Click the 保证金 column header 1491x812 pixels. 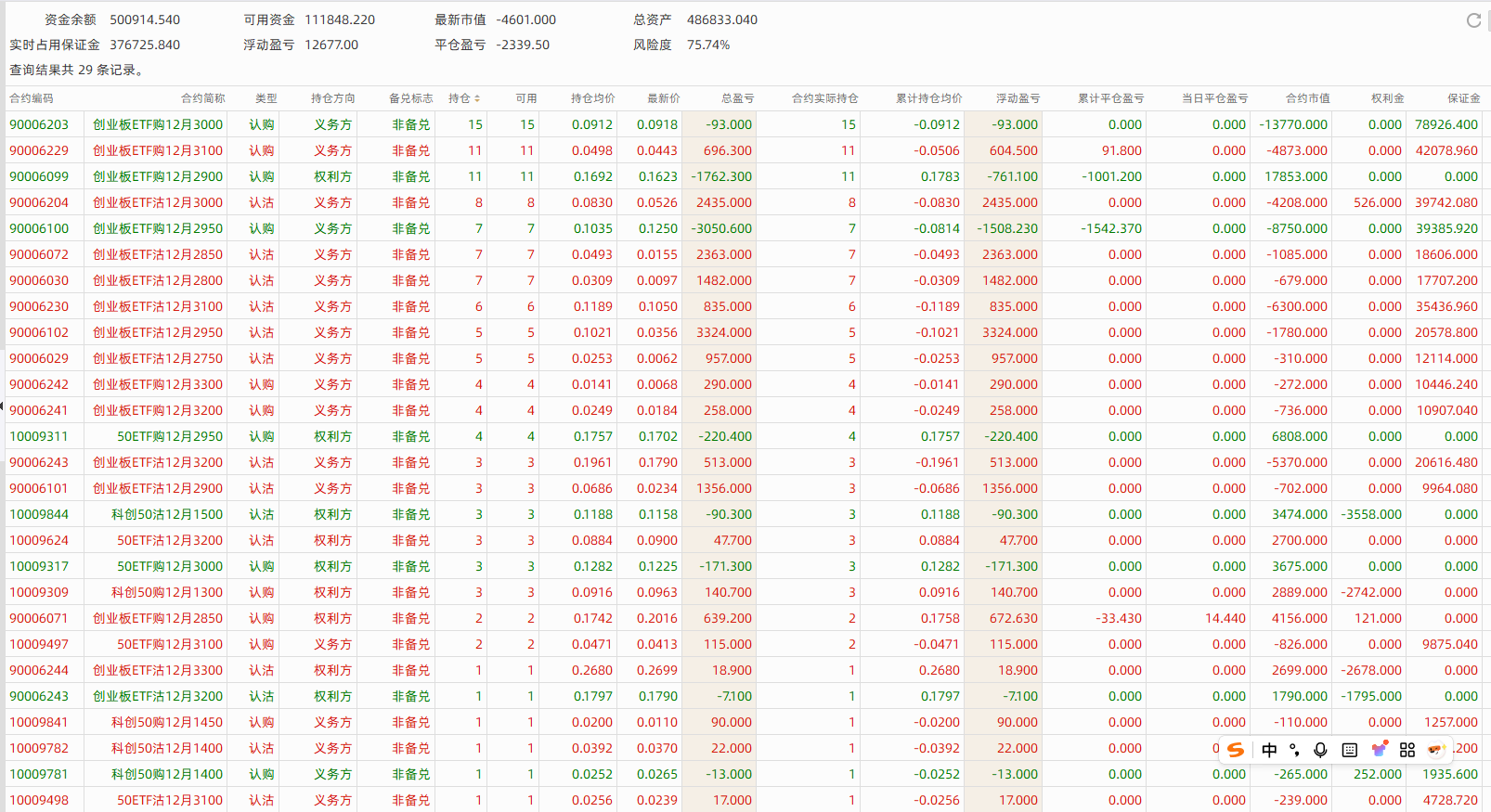(1463, 98)
